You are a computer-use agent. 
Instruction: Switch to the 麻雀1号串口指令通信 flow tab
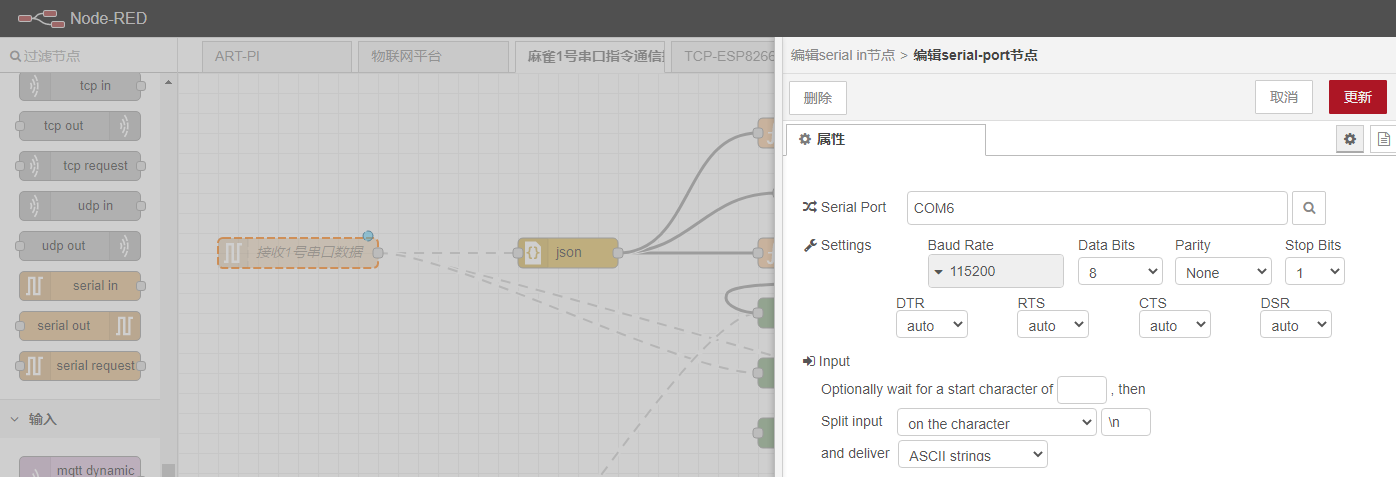(x=590, y=57)
